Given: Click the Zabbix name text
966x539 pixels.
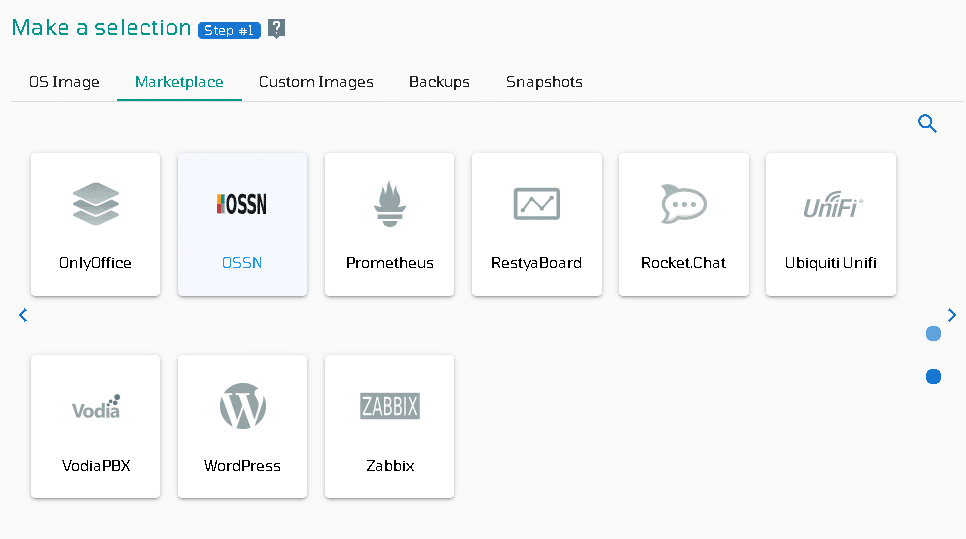Looking at the screenshot, I should [390, 466].
